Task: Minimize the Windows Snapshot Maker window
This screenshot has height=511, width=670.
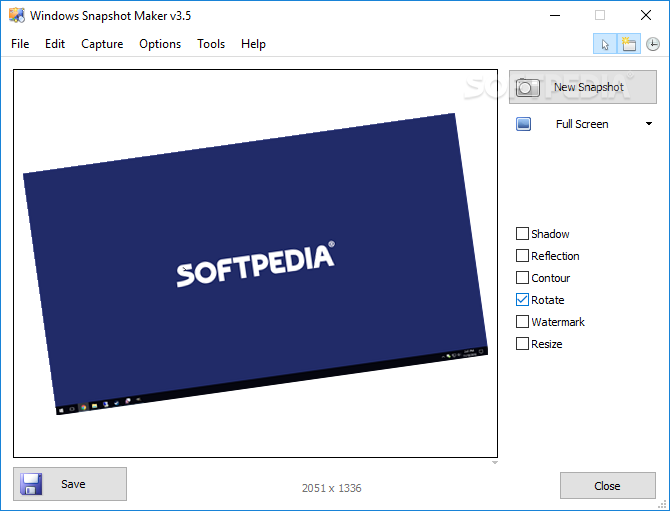Action: pos(555,15)
